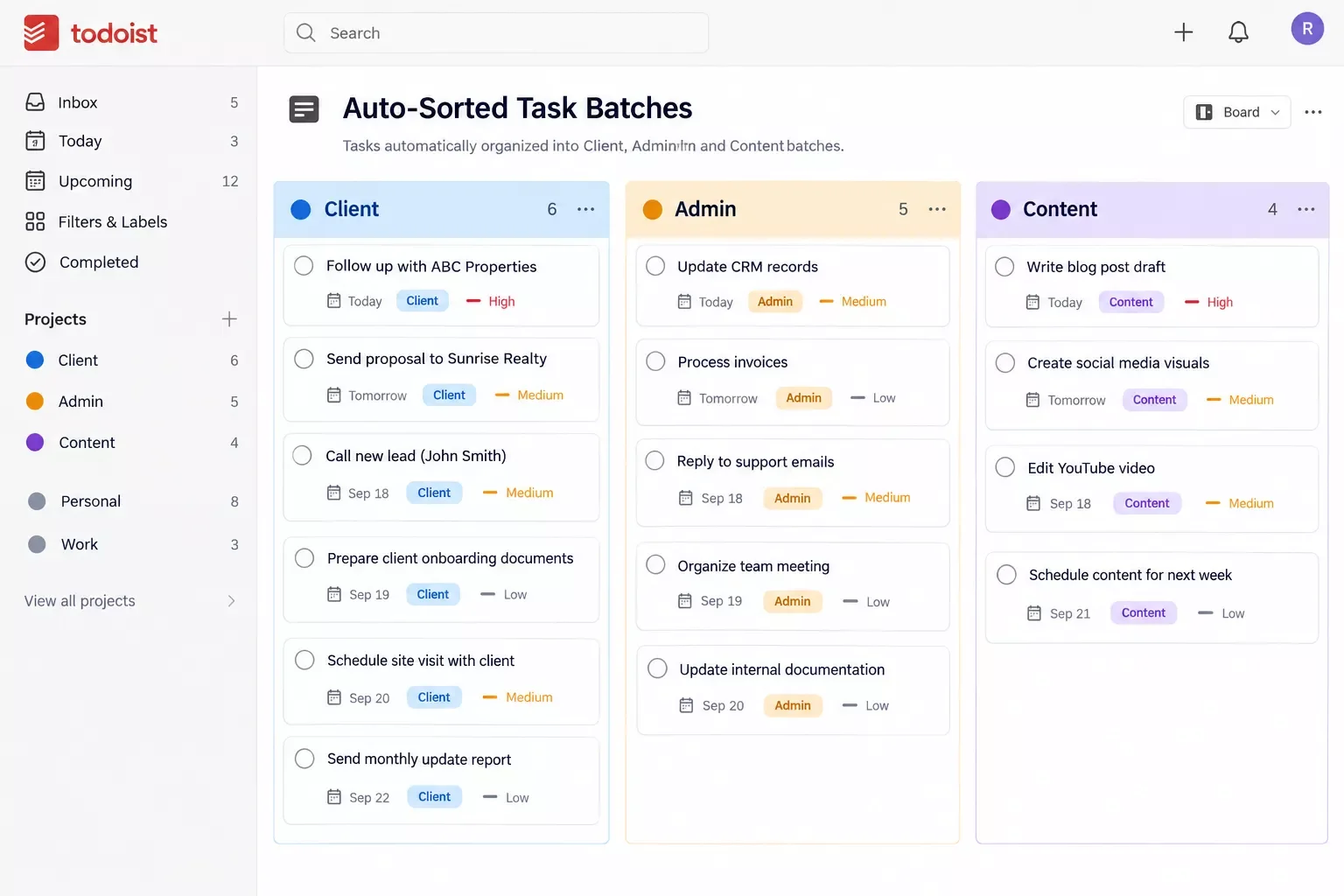Click date icon on Schedule content for next week
The image size is (1344, 896).
(1034, 613)
